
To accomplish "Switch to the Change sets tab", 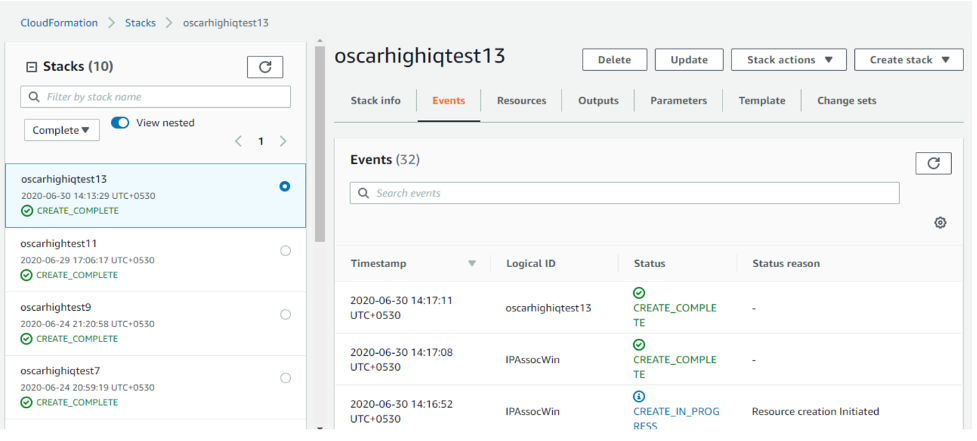I will pos(847,100).
